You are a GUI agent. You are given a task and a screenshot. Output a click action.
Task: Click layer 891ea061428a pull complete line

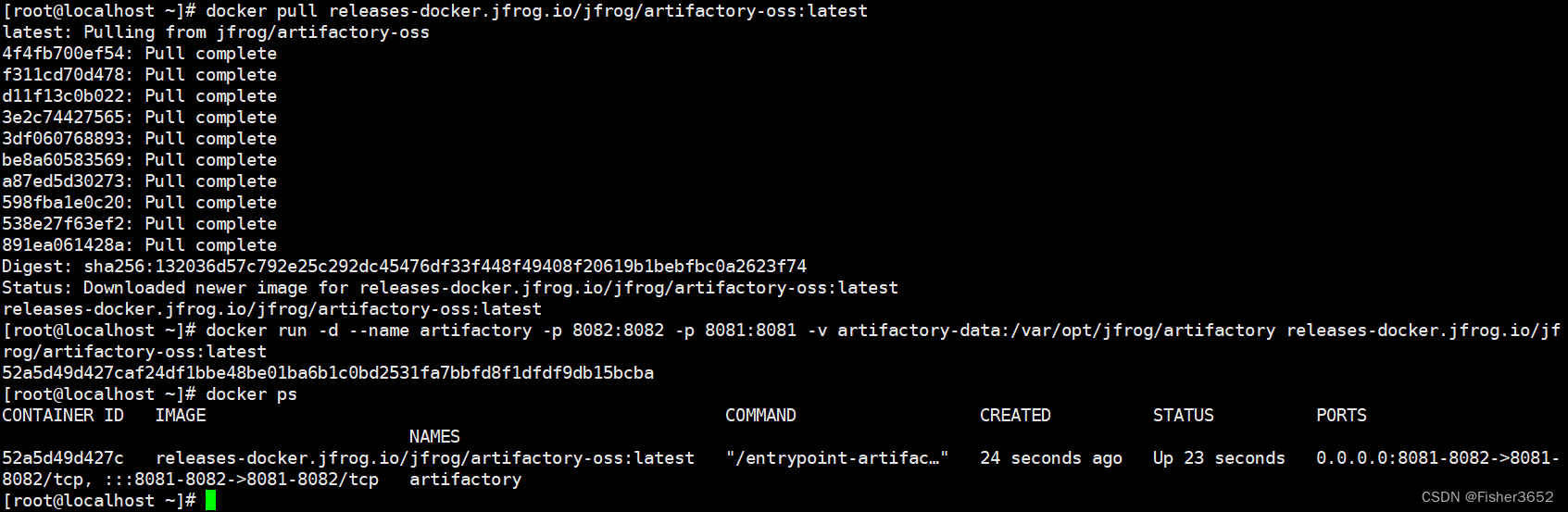(139, 245)
